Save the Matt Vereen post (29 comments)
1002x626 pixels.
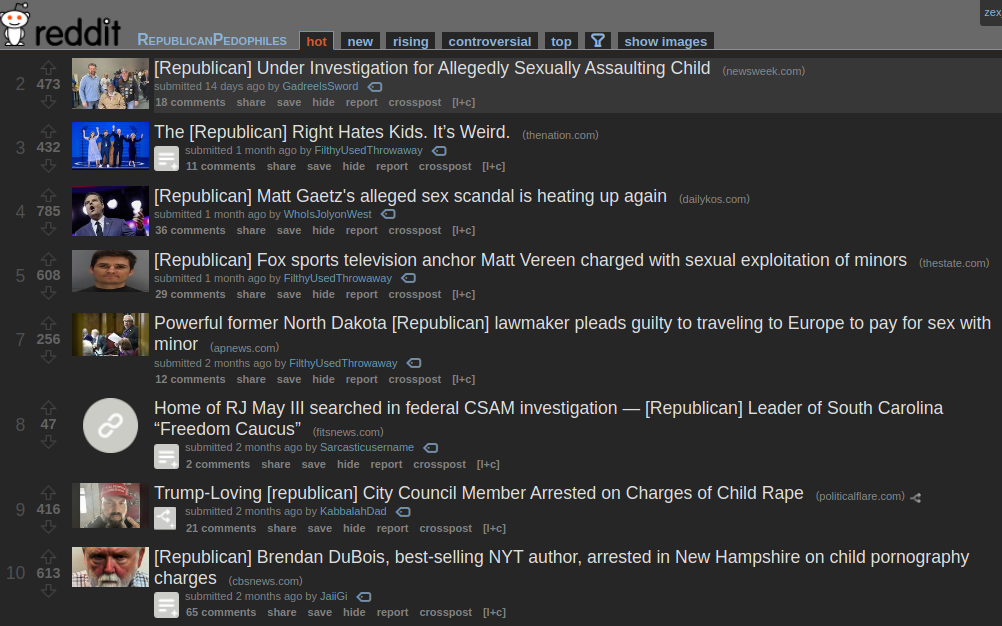click(289, 294)
